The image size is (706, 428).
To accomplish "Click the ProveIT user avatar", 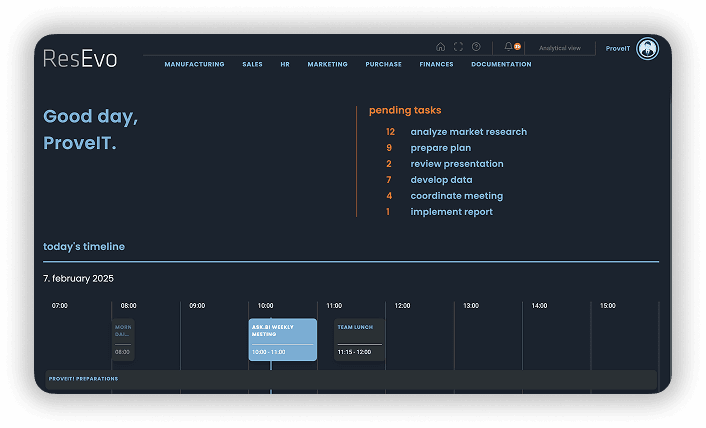I will [x=647, y=49].
